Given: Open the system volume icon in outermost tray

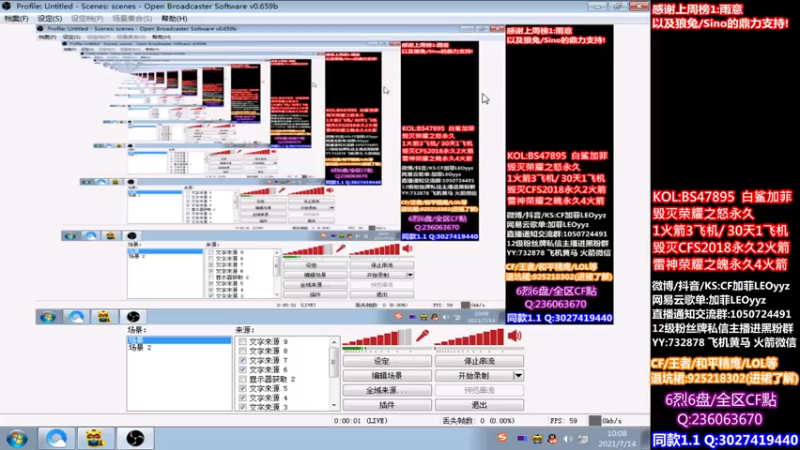Looking at the screenshot, I should pos(568,439).
